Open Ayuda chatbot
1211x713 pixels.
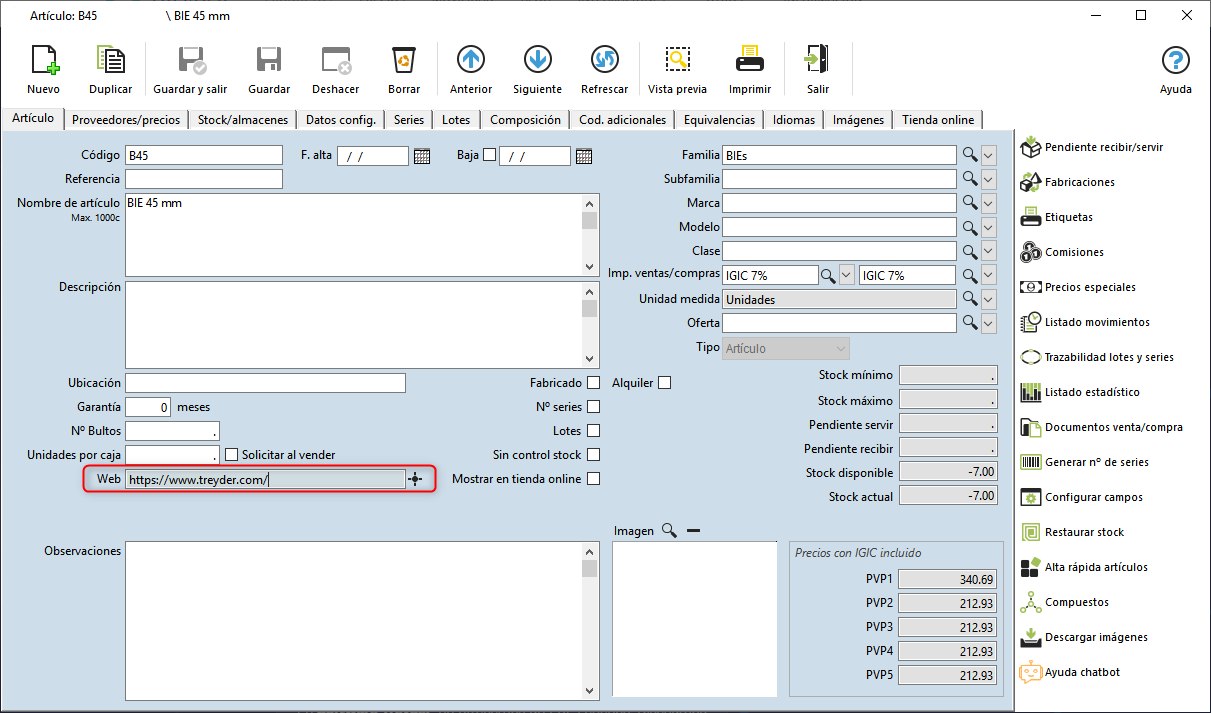(x=1071, y=672)
